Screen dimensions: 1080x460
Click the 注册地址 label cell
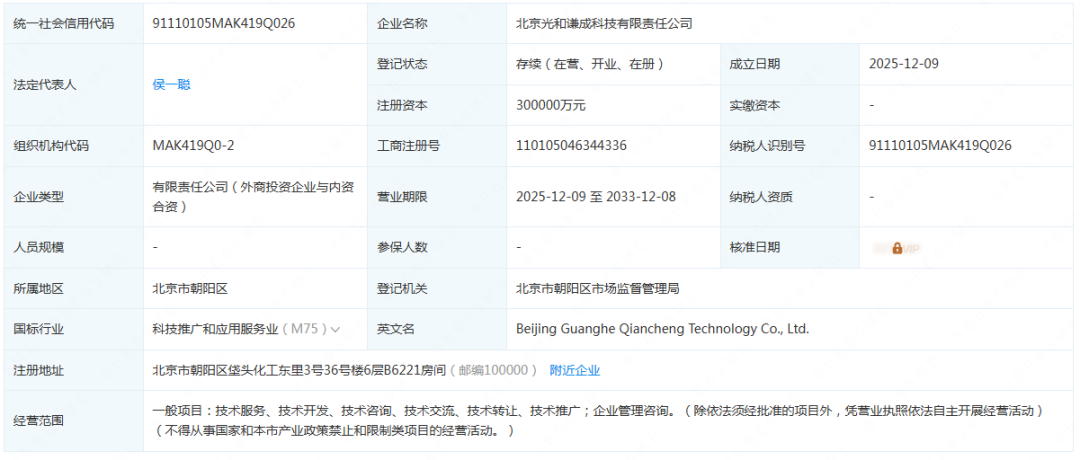pyautogui.click(x=74, y=370)
